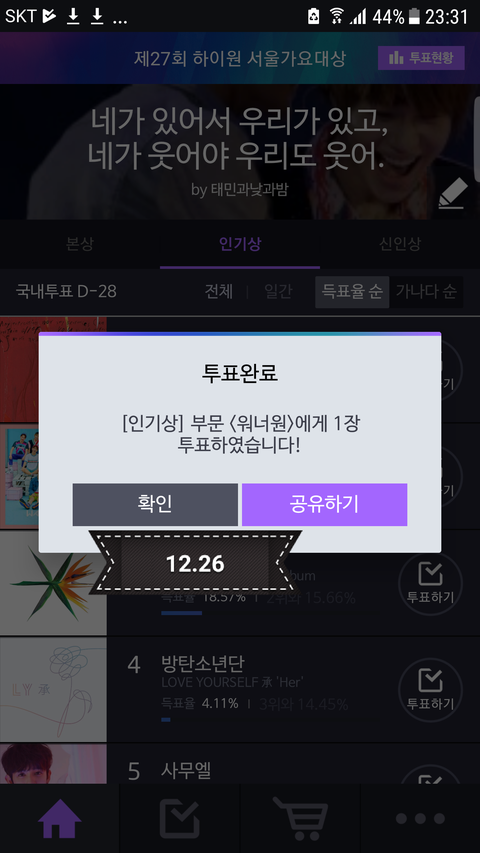
Task: Open the vote checkbox icon in bottom bar
Action: 180,818
